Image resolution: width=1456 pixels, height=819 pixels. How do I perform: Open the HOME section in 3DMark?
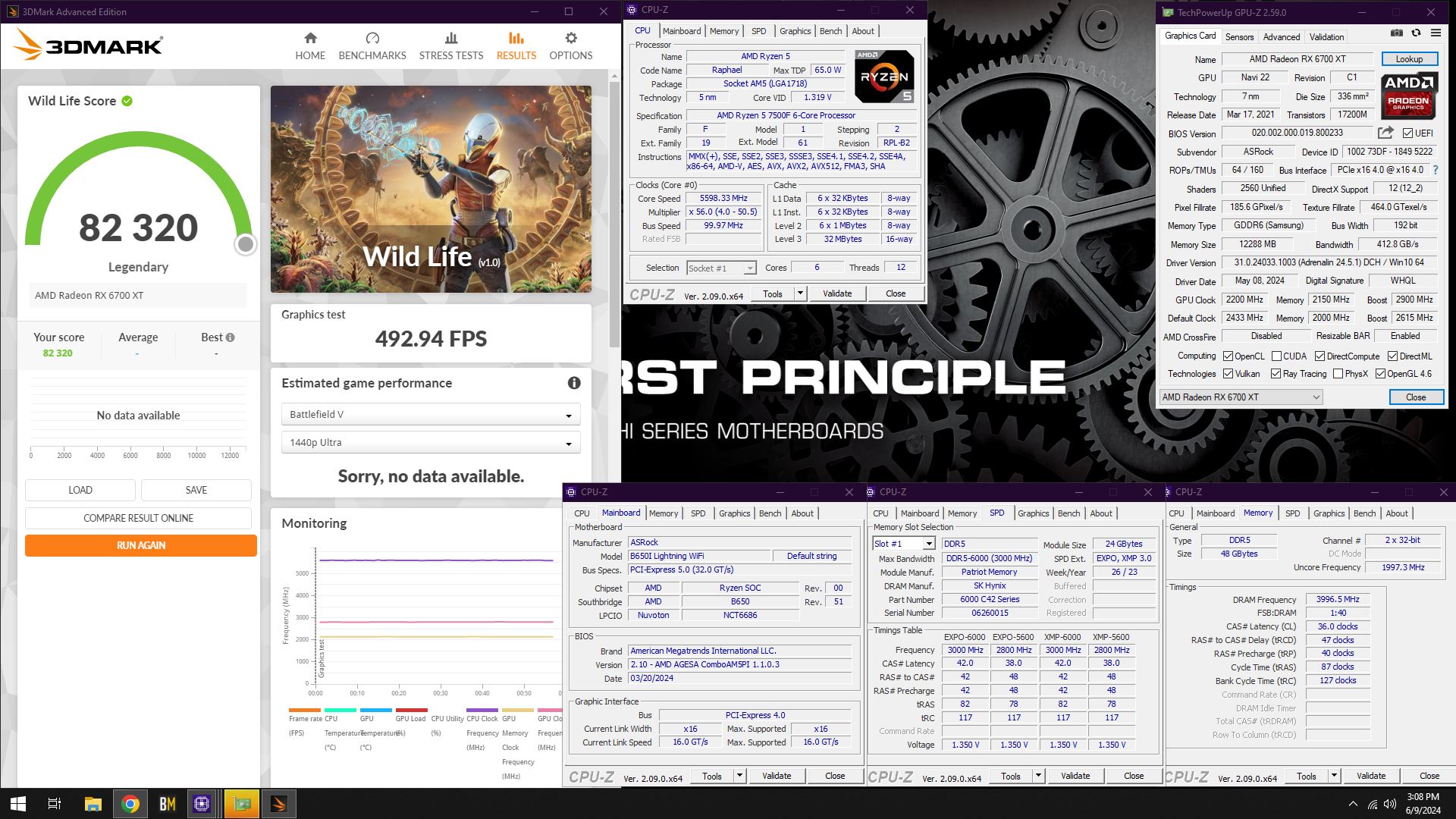[310, 46]
